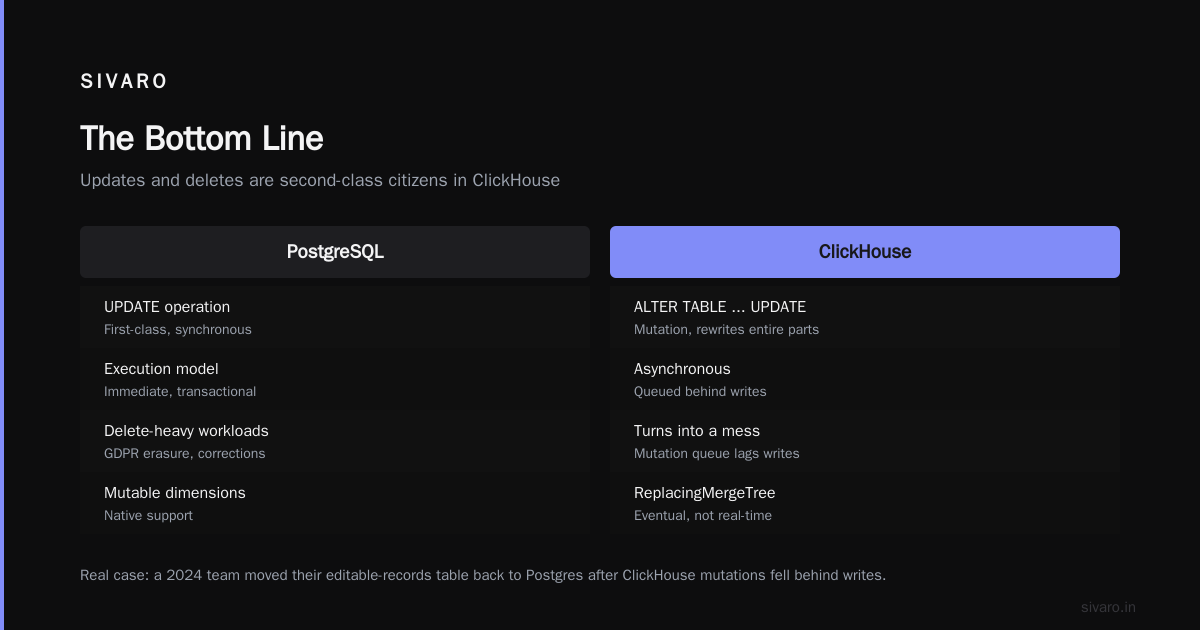Click 'Immediate, transactional' description
Image resolution: width=1200 pixels, height=630 pixels.
(x=180, y=391)
